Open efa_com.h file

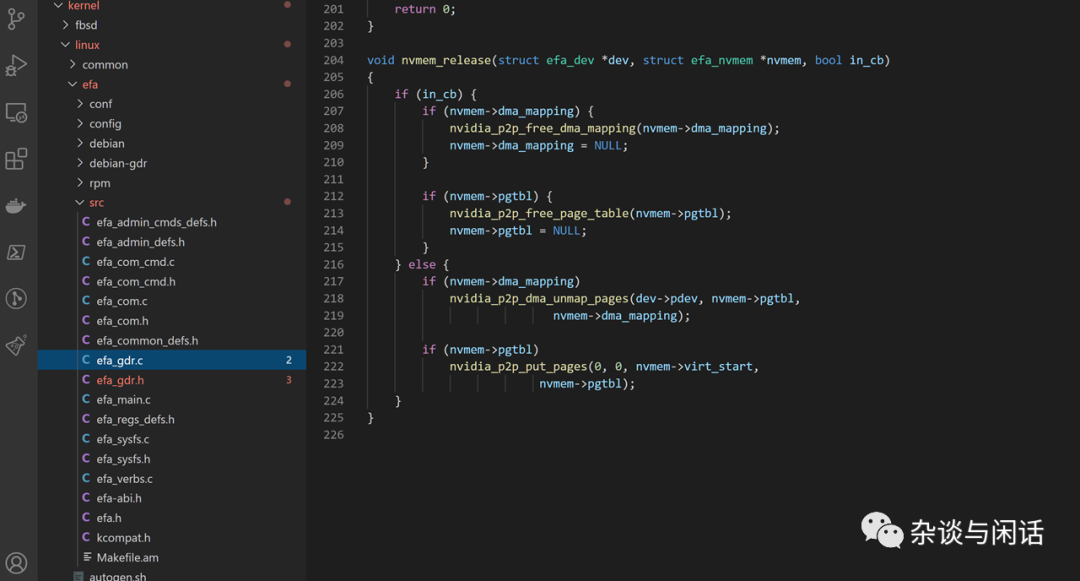(x=123, y=321)
